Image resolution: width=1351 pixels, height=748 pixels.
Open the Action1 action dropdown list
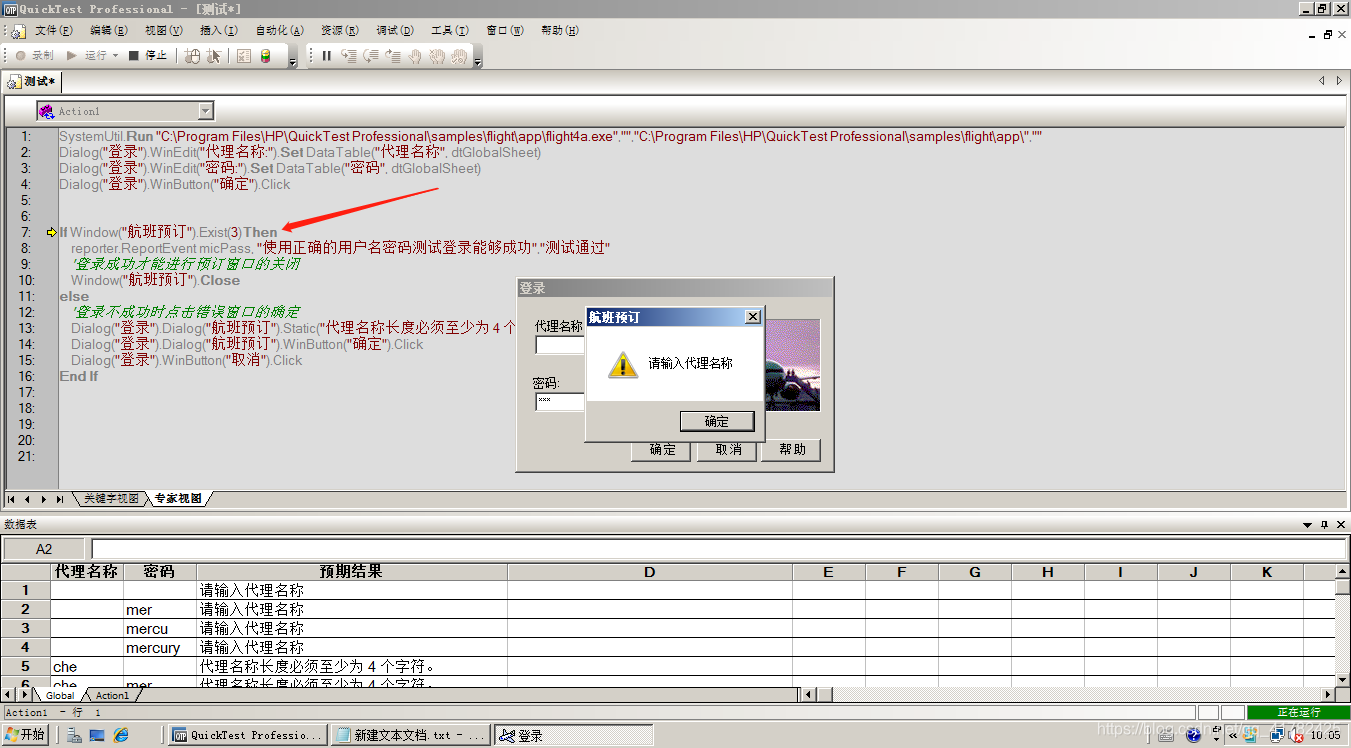click(x=205, y=111)
